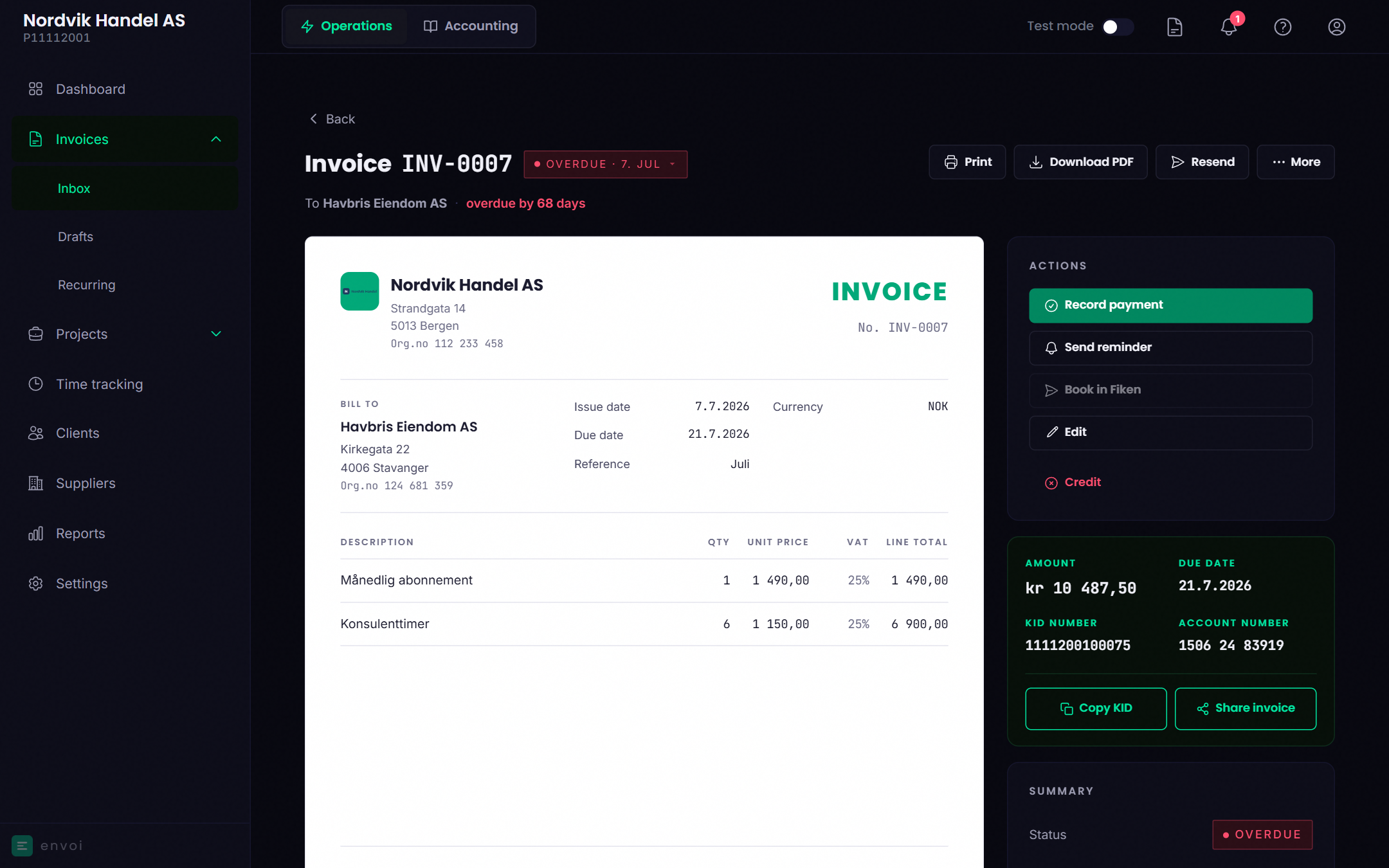Go Back to invoice list
Screen dimensions: 1389x868
332,119
